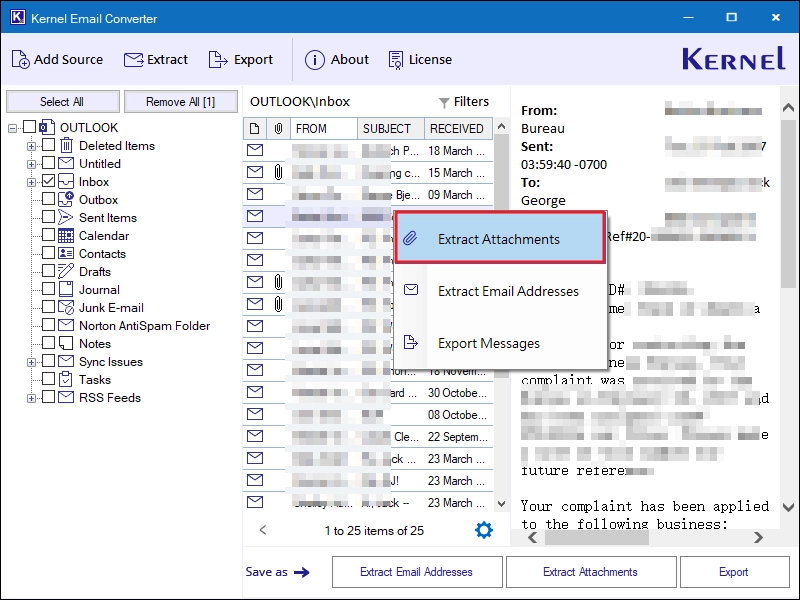Viewport: 800px width, 600px height.
Task: Click the Add Source toolbar icon
Action: coord(20,60)
